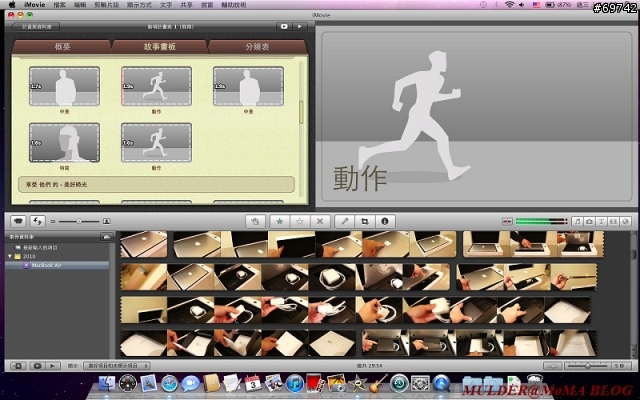Click the 享受 他們 的 - 美好時光 title bar
The height and width of the screenshot is (400, 640).
pos(156,184)
